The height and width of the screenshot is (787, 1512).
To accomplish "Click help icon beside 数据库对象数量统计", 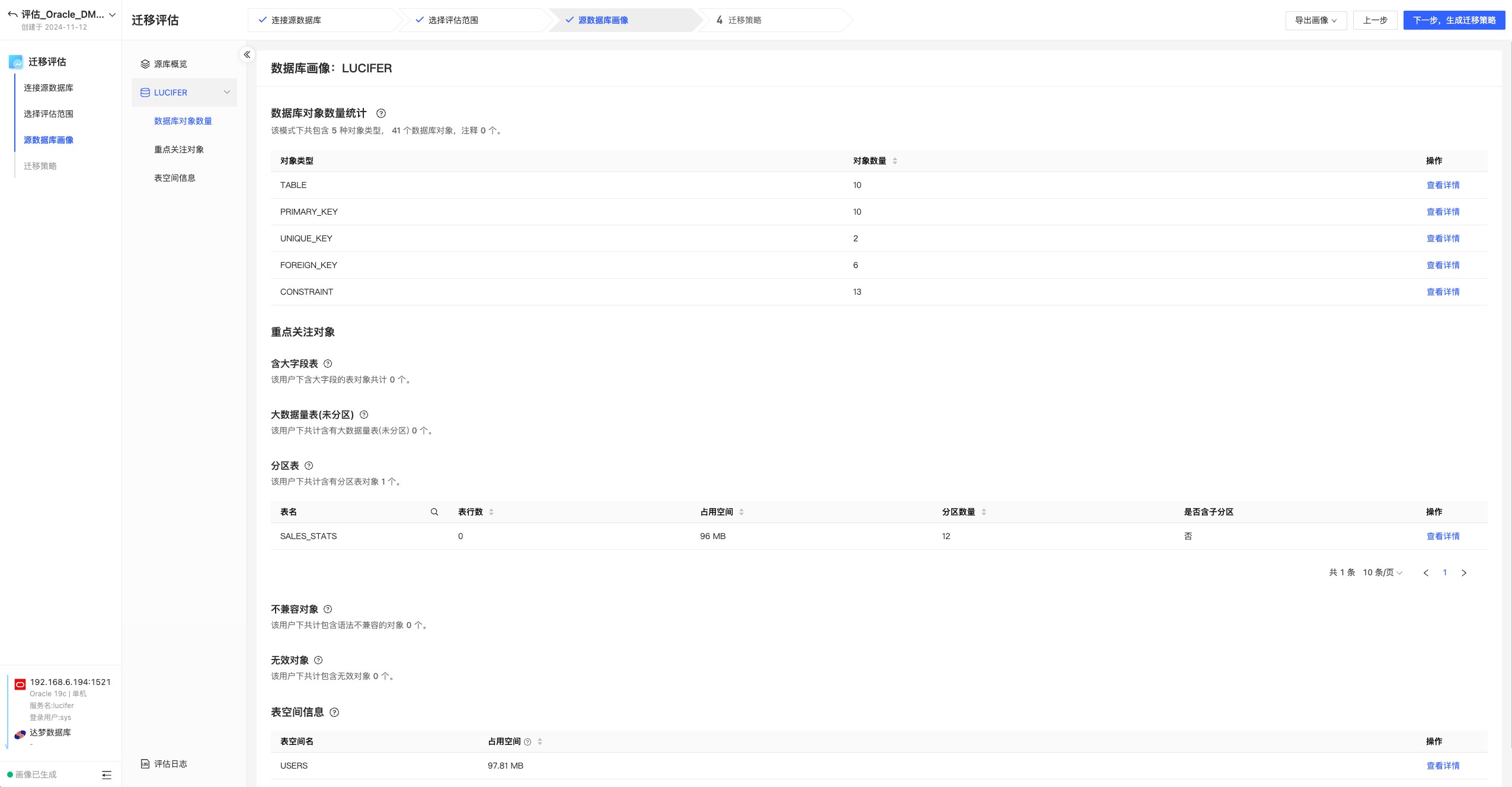I will point(381,113).
